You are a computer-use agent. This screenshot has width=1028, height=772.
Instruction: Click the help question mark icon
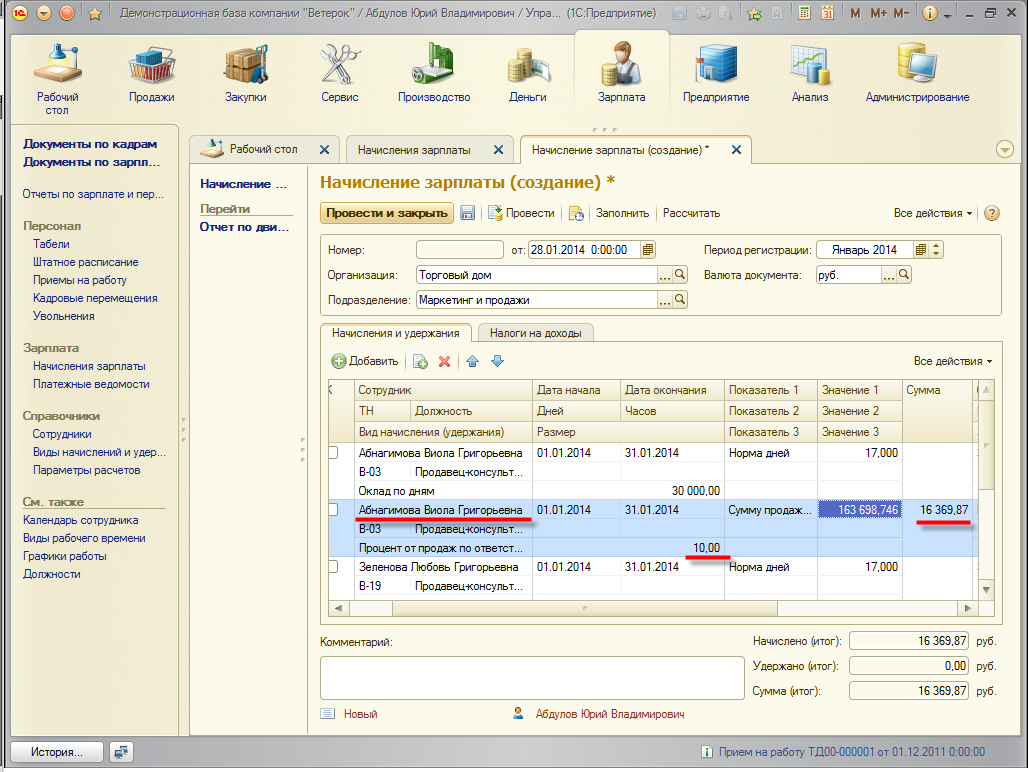[x=991, y=213]
